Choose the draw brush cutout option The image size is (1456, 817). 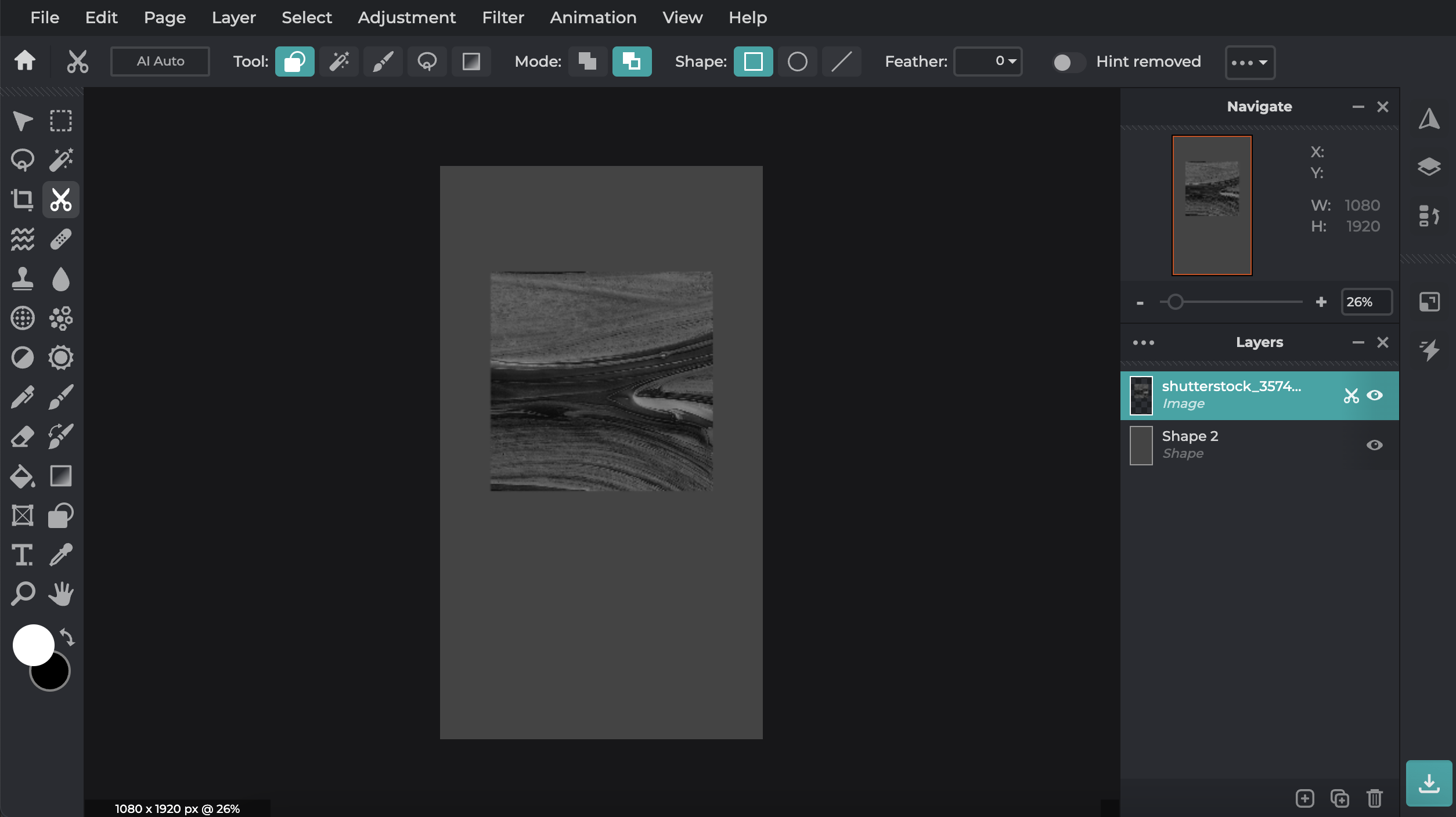point(383,62)
